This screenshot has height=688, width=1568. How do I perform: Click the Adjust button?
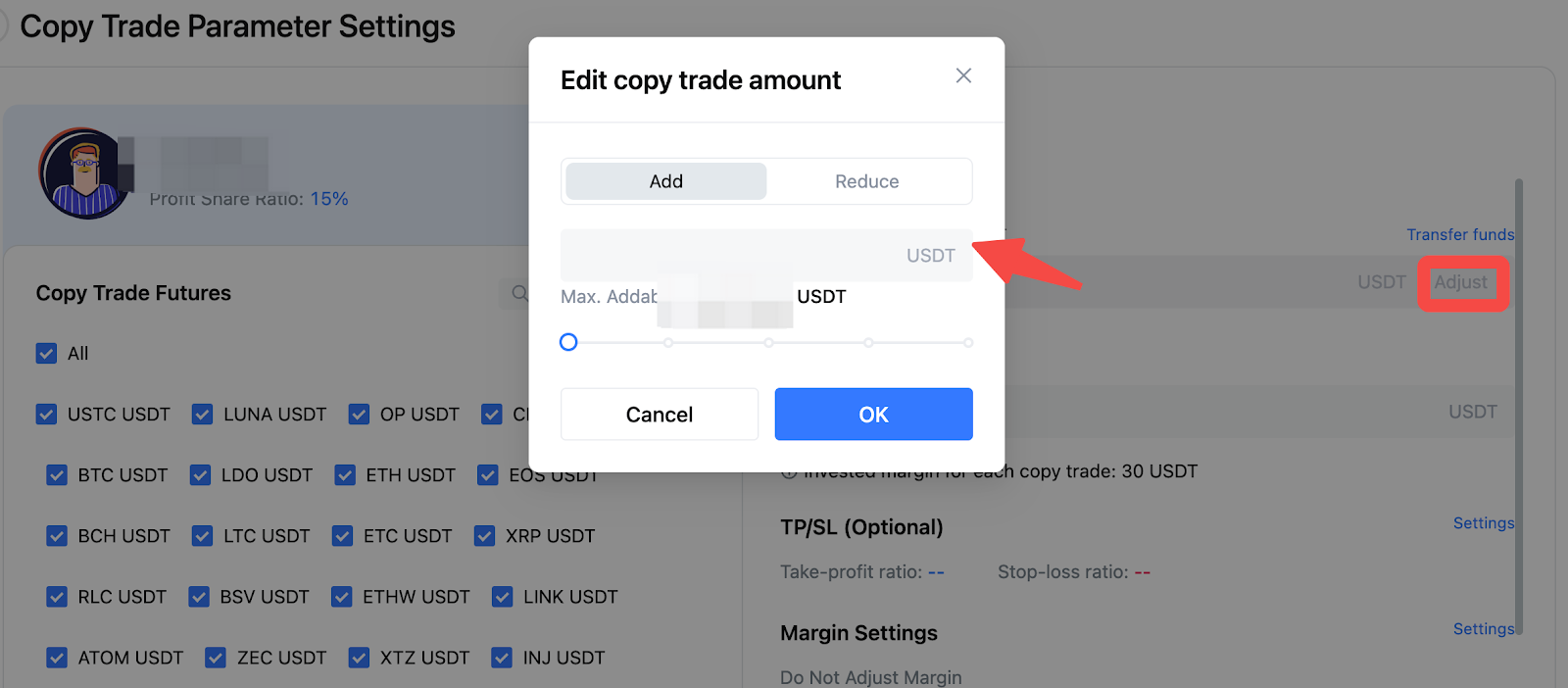pyautogui.click(x=1460, y=282)
